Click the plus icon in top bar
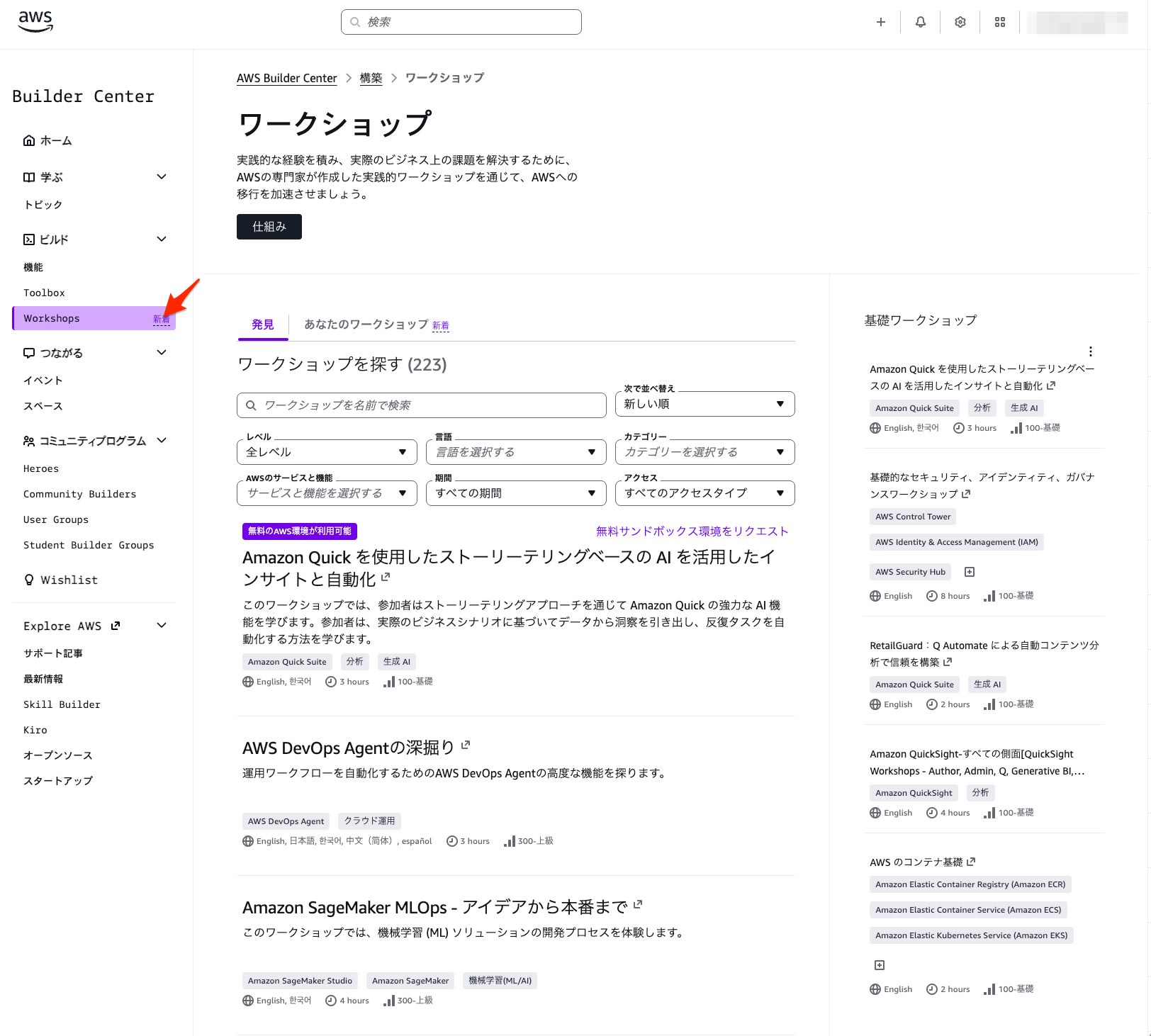1151x1036 pixels. [881, 22]
